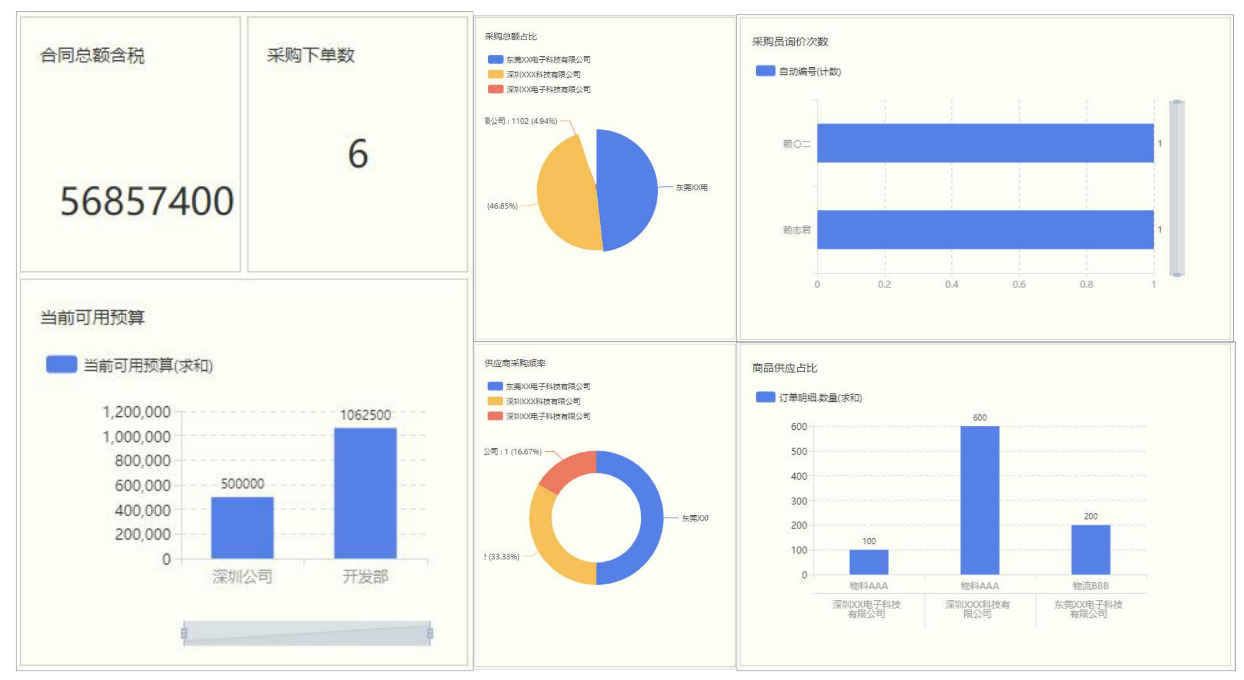This screenshot has width=1244, height=680.
Task: Select the 自动编号(计数) legend swatch
Action: pos(764,69)
